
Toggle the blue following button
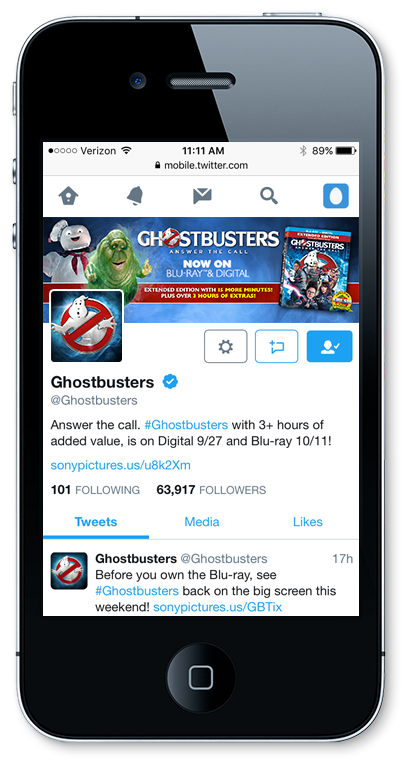pyautogui.click(x=330, y=346)
